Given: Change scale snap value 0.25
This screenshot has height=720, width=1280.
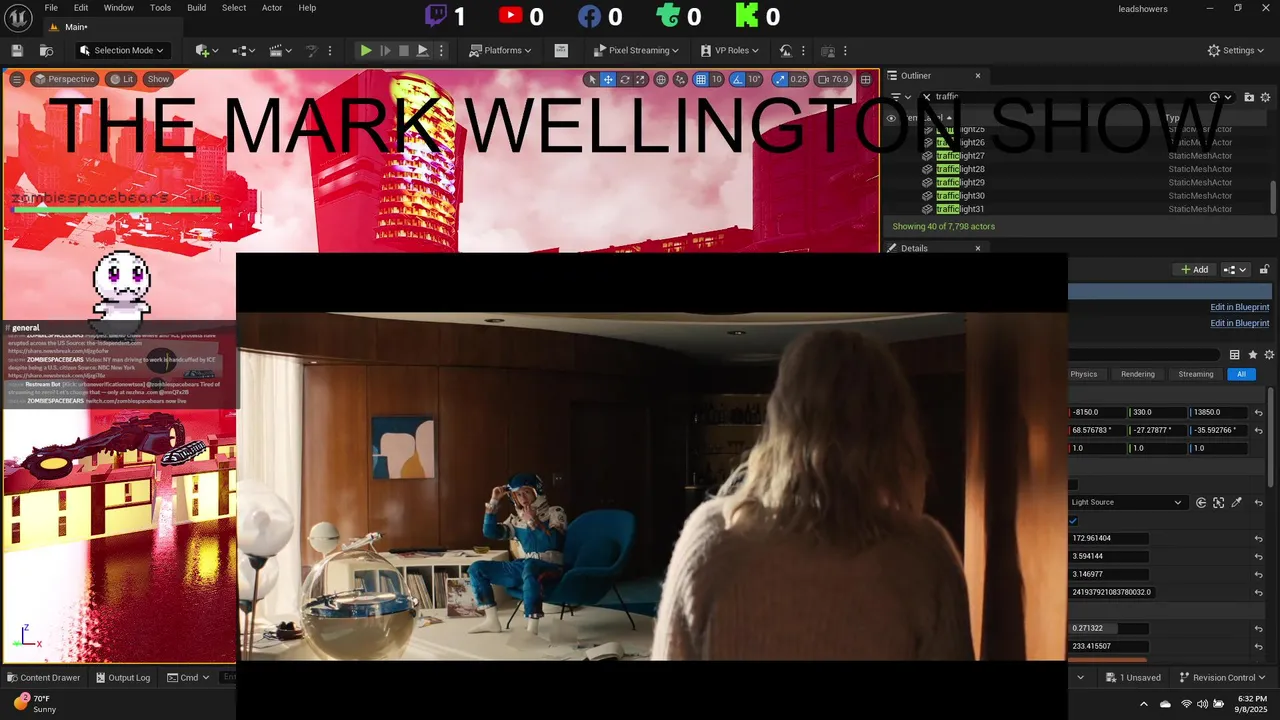Looking at the screenshot, I should 798,79.
